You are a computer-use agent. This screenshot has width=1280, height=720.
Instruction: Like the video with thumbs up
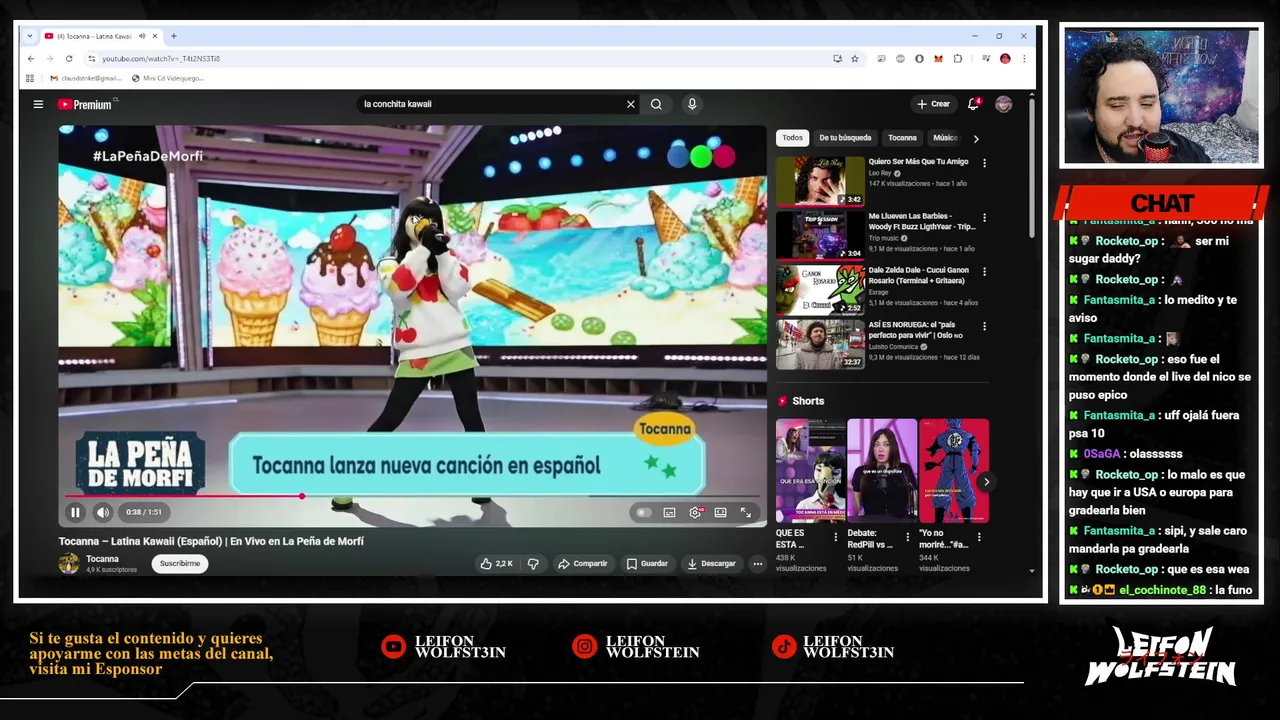(x=496, y=564)
